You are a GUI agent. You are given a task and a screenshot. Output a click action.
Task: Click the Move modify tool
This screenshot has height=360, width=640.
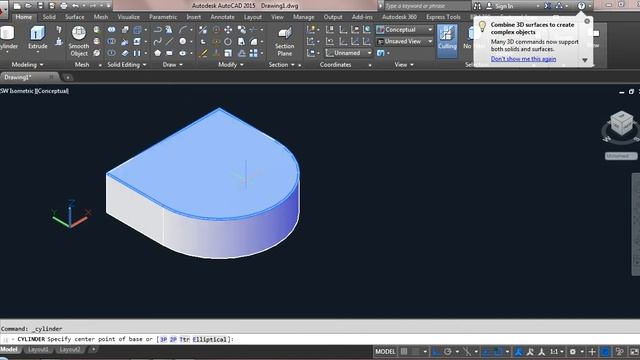pyautogui.click(x=228, y=29)
